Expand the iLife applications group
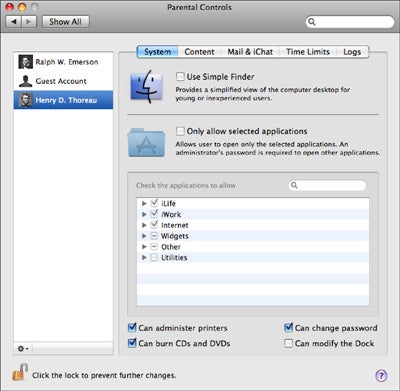 (x=144, y=203)
